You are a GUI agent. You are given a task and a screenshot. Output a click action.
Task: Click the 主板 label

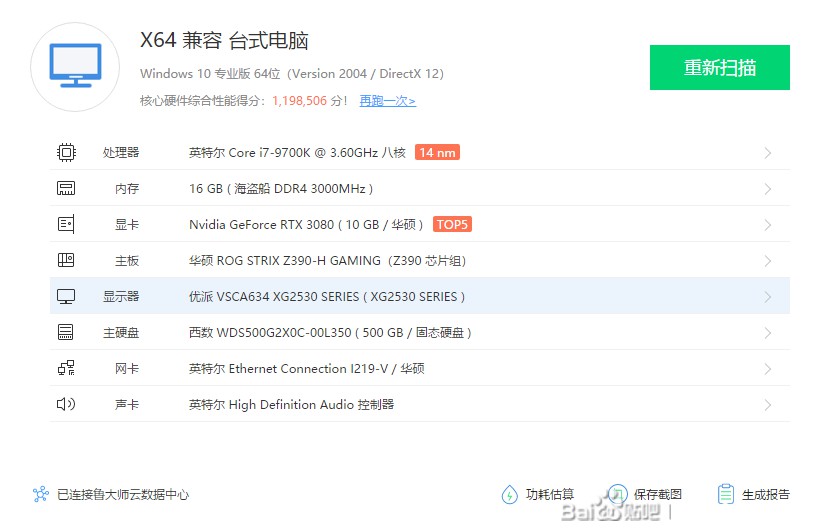tap(127, 261)
